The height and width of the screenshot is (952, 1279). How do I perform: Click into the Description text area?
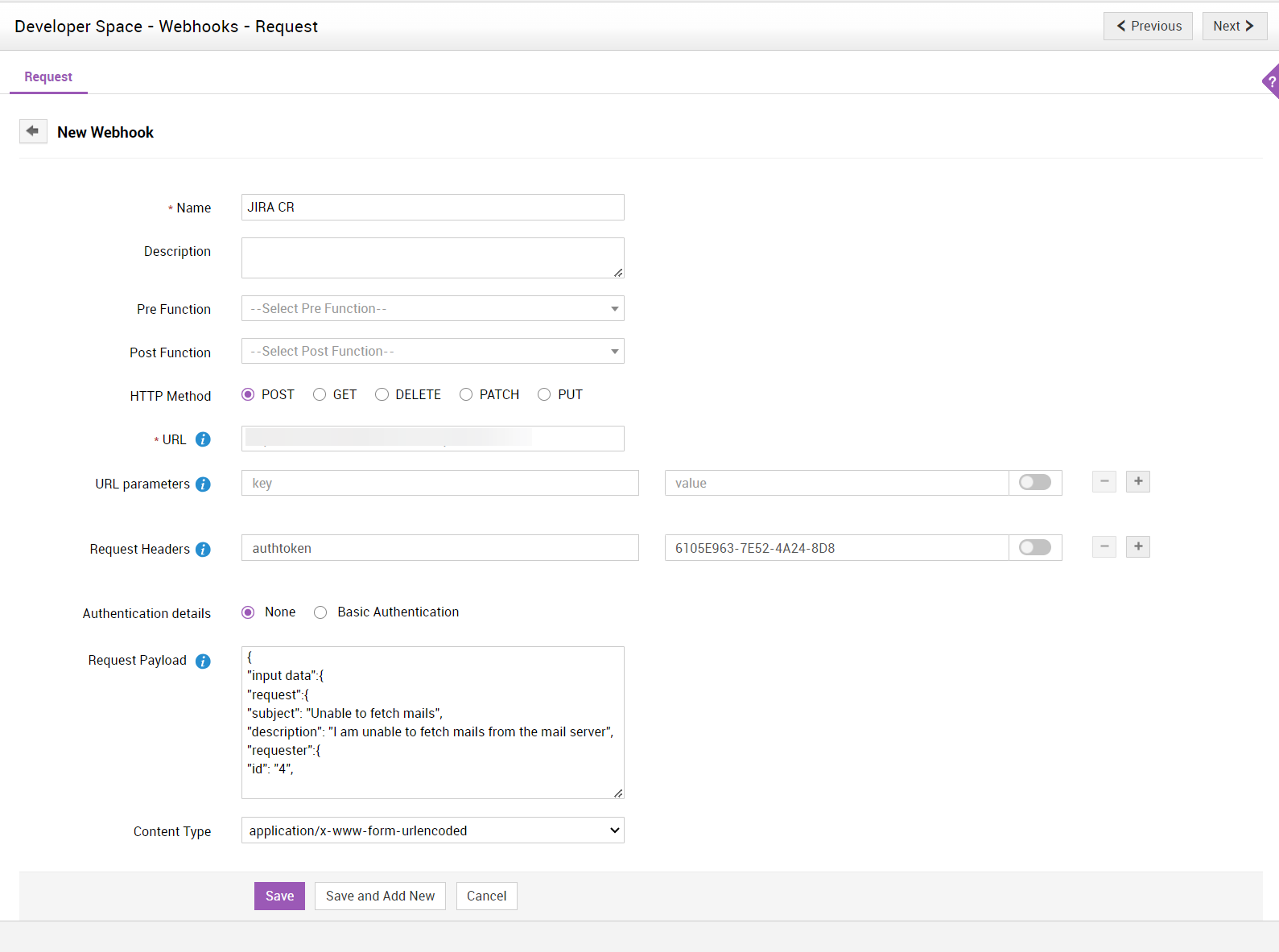pos(432,258)
